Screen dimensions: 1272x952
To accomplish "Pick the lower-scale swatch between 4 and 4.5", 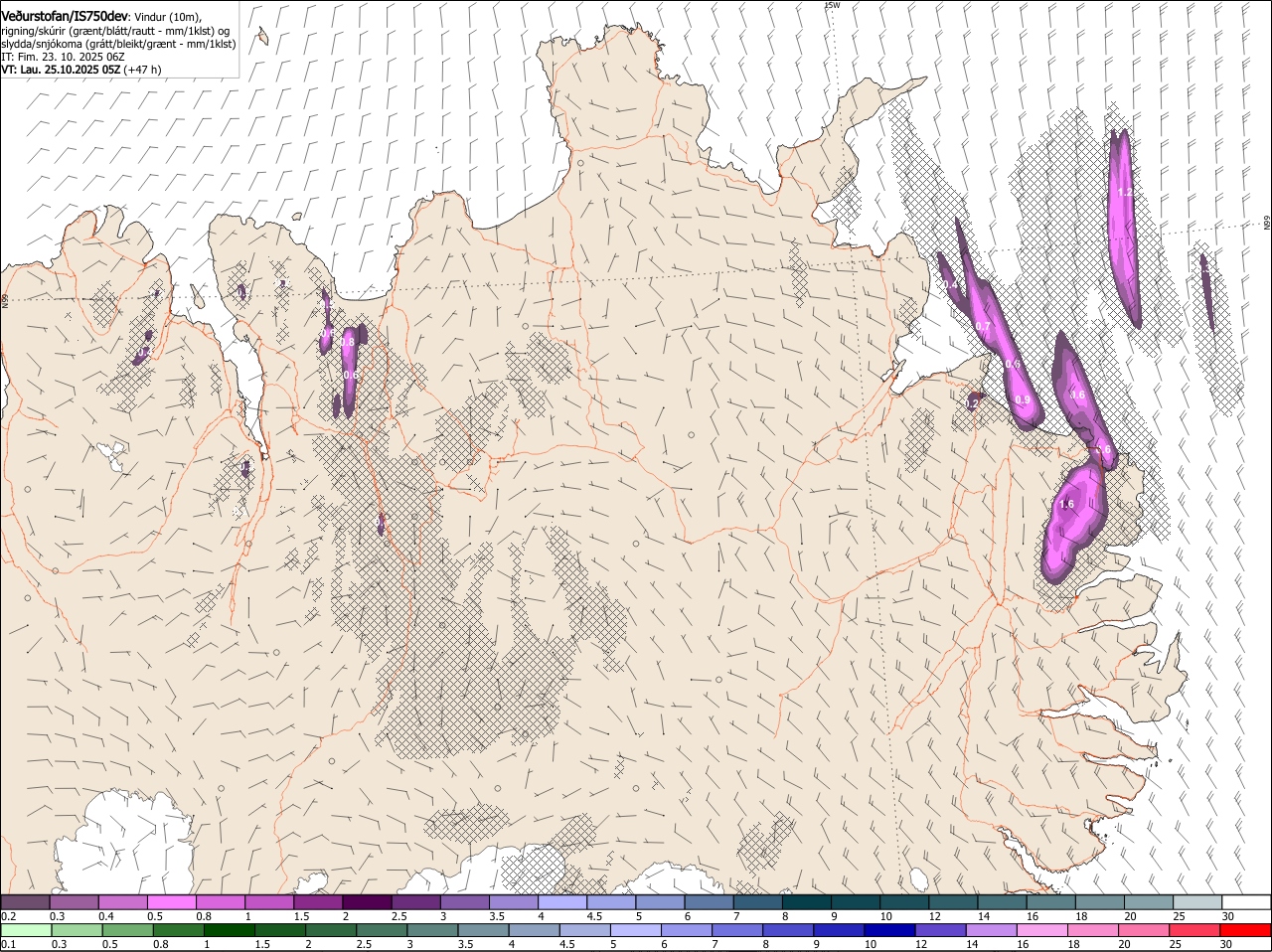I will [535, 930].
